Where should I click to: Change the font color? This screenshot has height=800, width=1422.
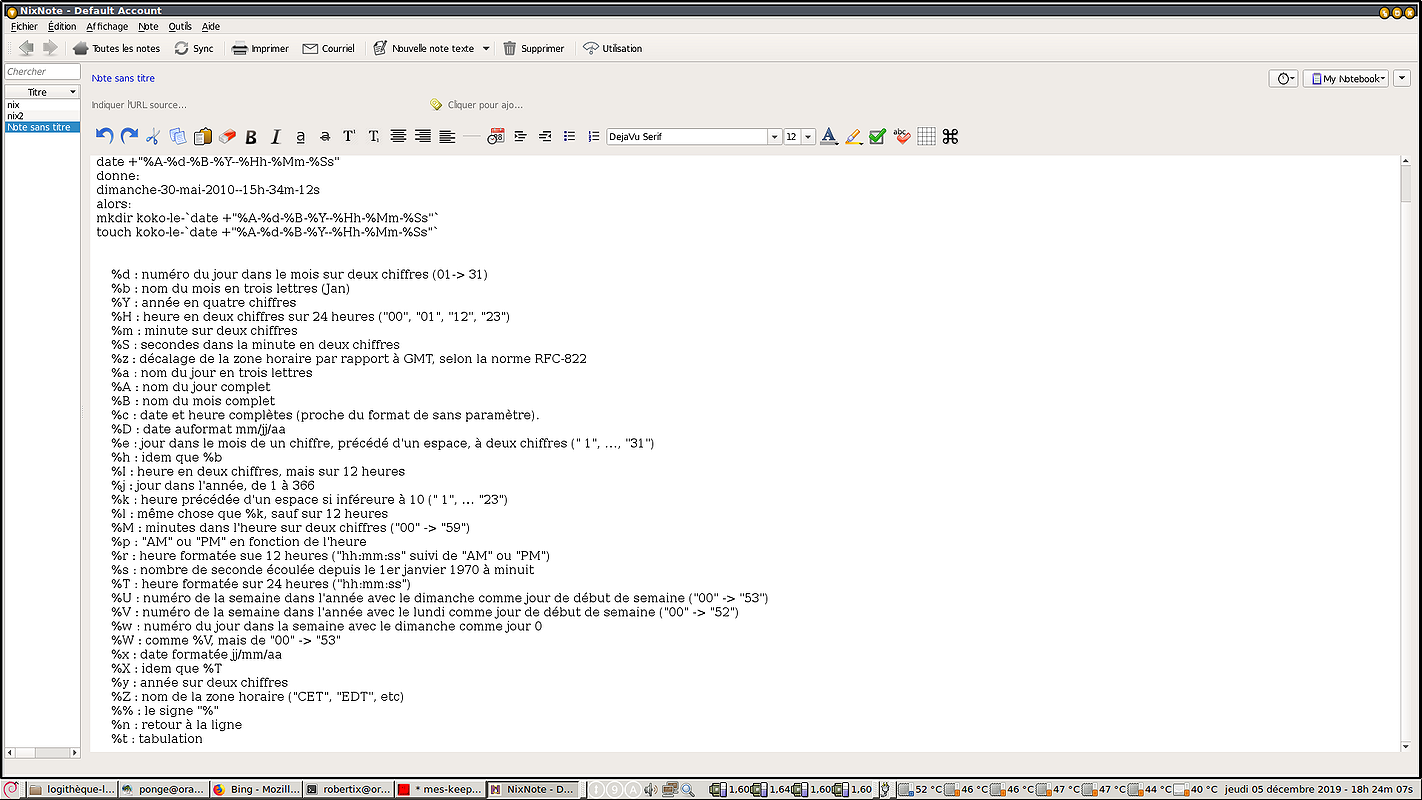coord(828,136)
